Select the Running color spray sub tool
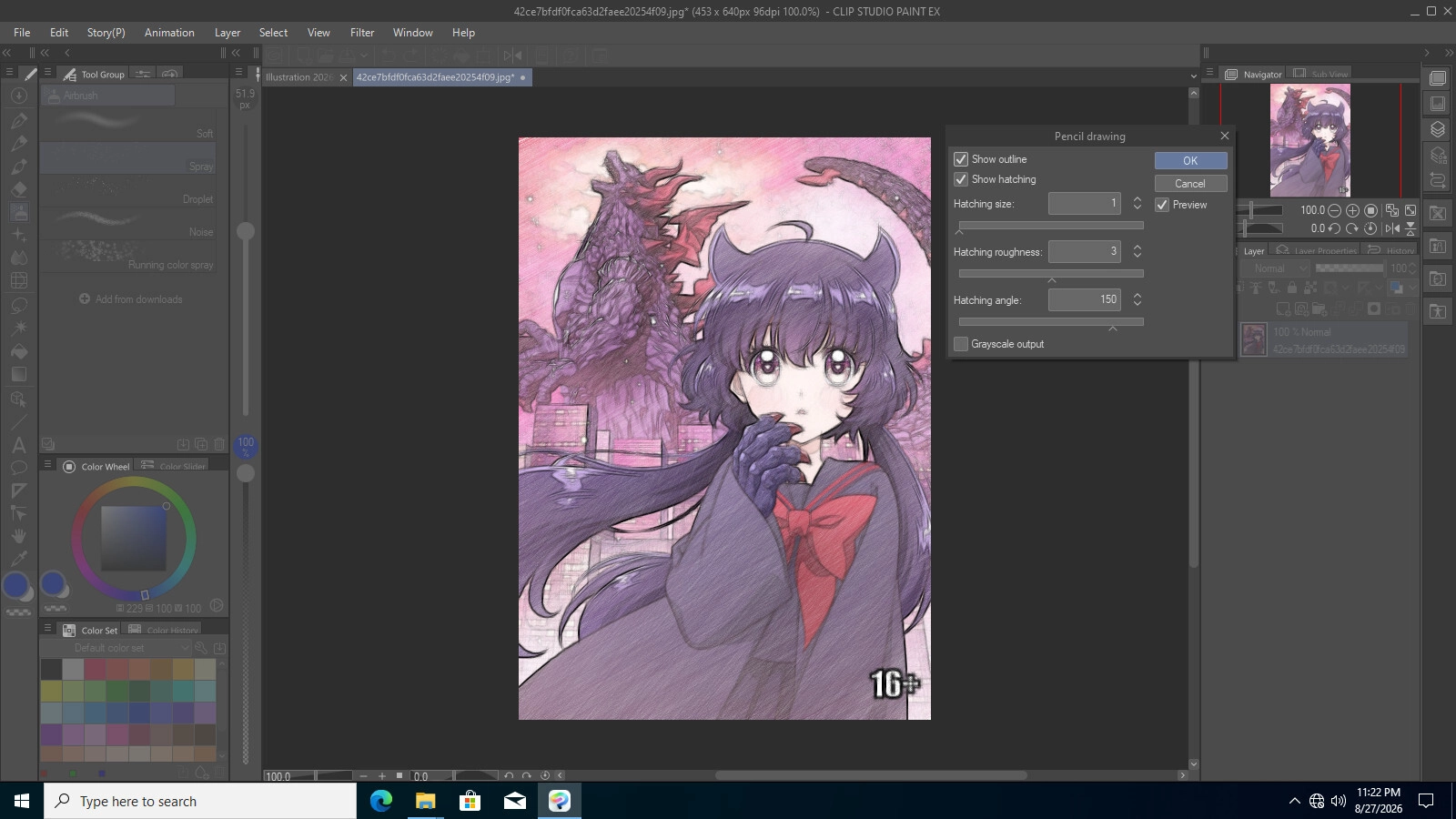Image resolution: width=1456 pixels, height=819 pixels. tap(128, 256)
